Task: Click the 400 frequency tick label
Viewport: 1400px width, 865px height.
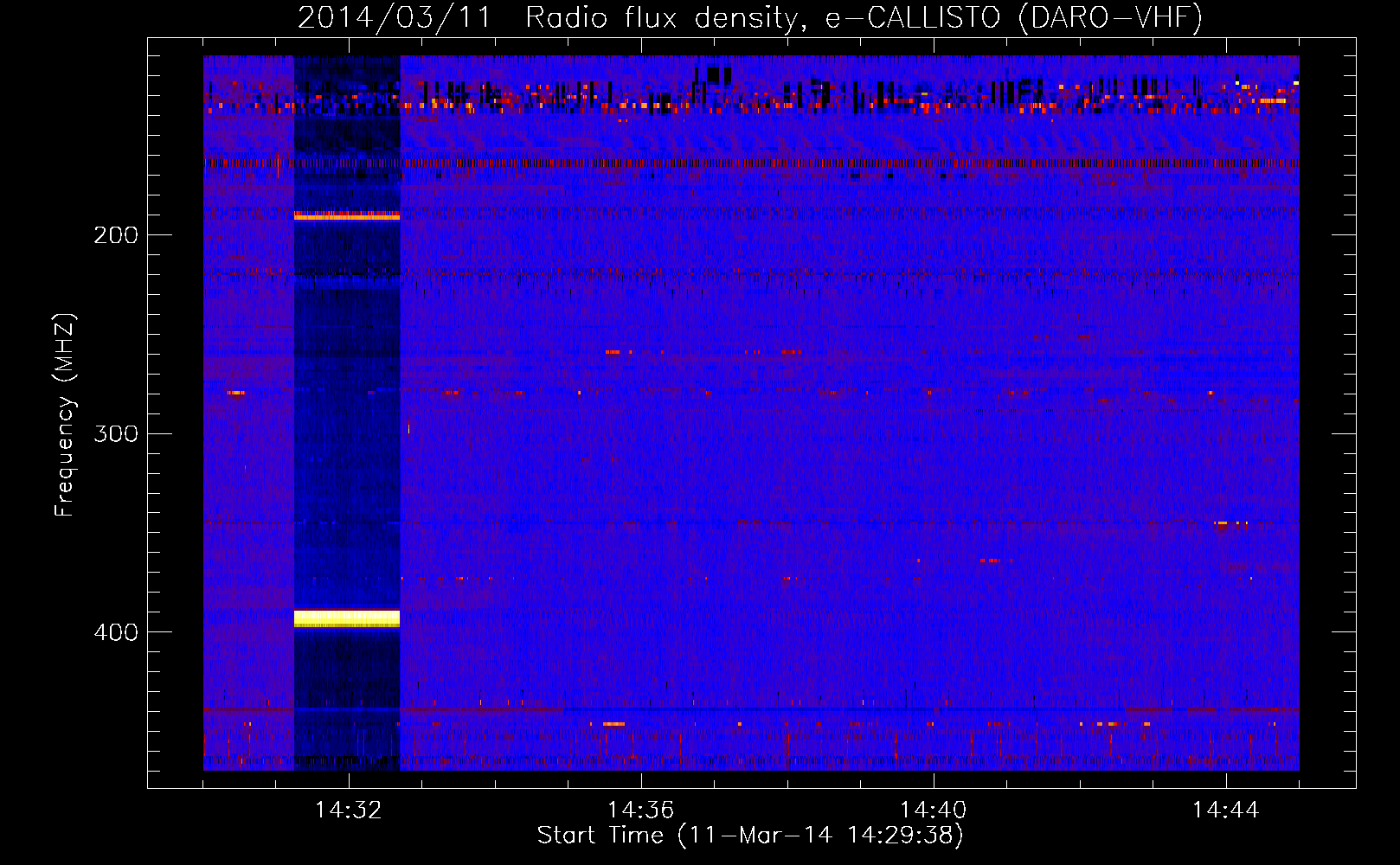Action: (x=116, y=632)
